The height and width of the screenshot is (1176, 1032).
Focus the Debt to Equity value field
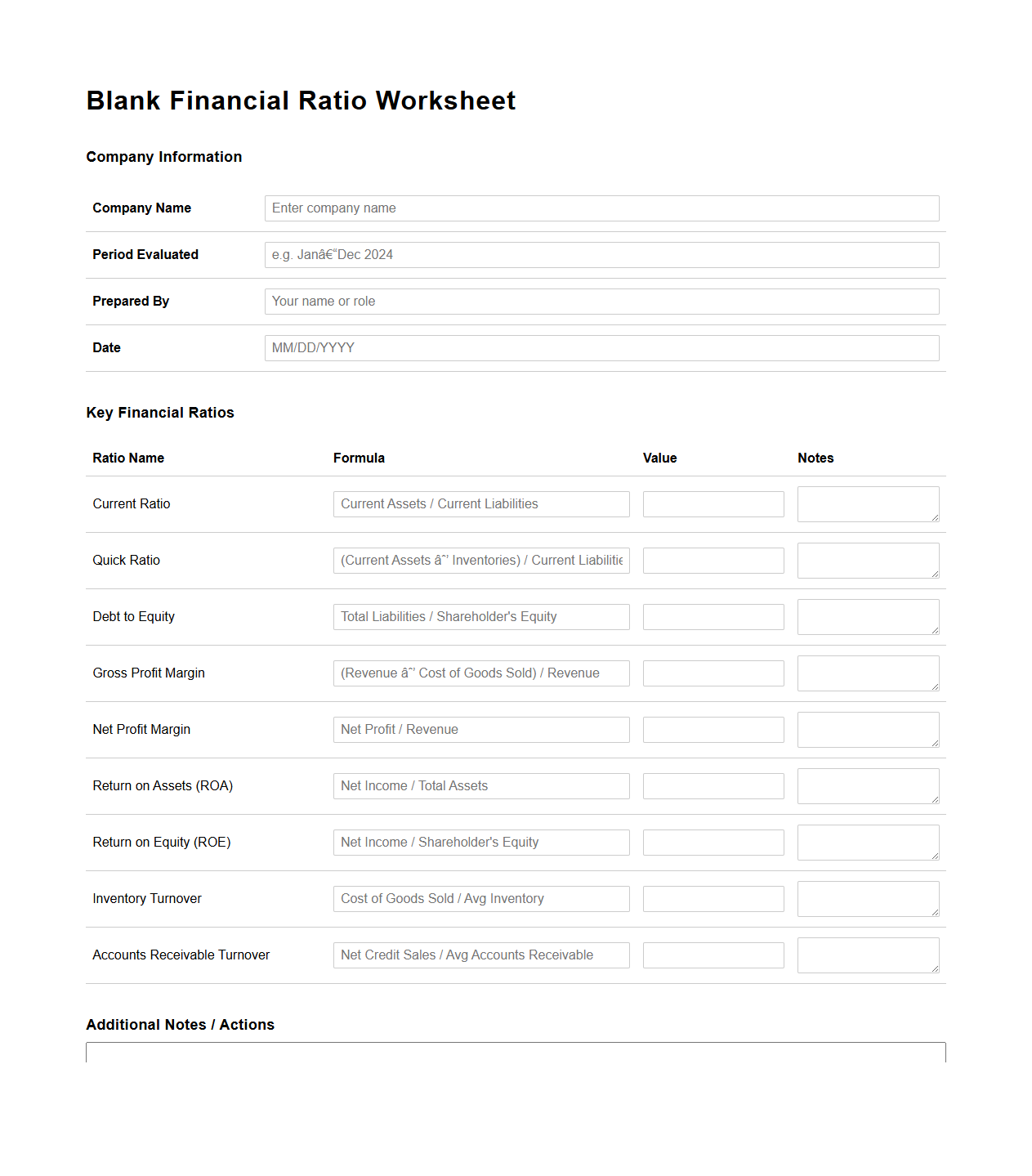tap(713, 616)
